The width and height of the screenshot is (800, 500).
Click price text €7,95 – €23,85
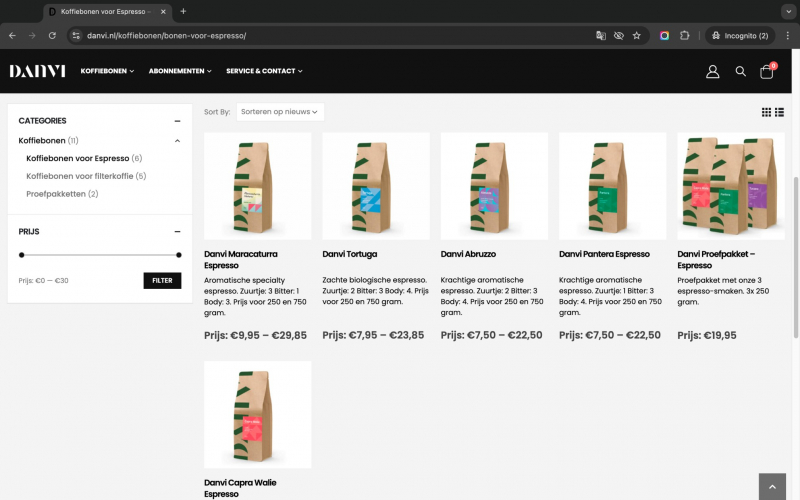coord(386,336)
